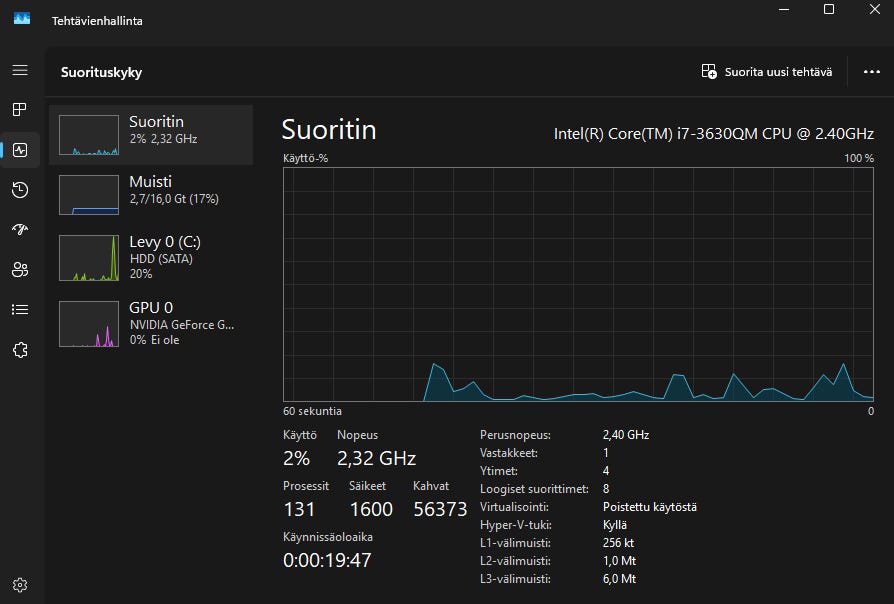
Task: Open Task Manager settings gear
Action: [x=20, y=585]
